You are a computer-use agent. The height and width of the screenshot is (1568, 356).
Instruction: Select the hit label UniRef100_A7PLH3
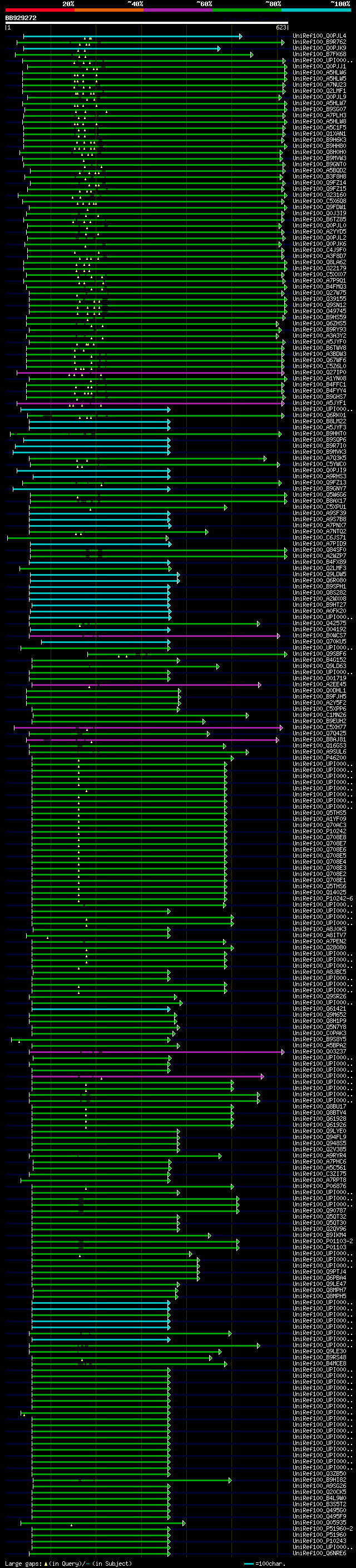click(x=319, y=116)
